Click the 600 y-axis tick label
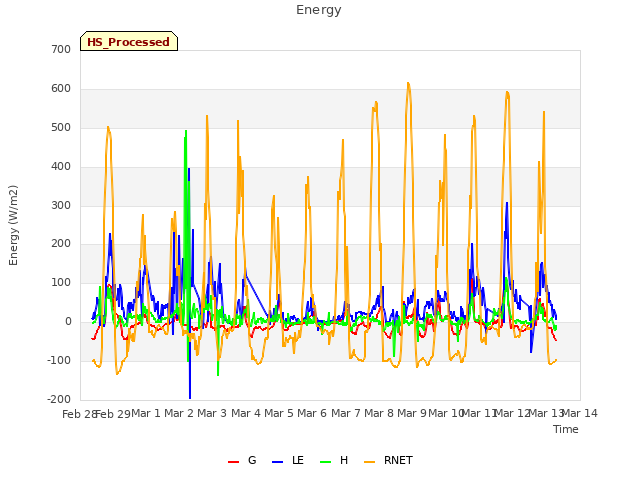 point(61,89)
